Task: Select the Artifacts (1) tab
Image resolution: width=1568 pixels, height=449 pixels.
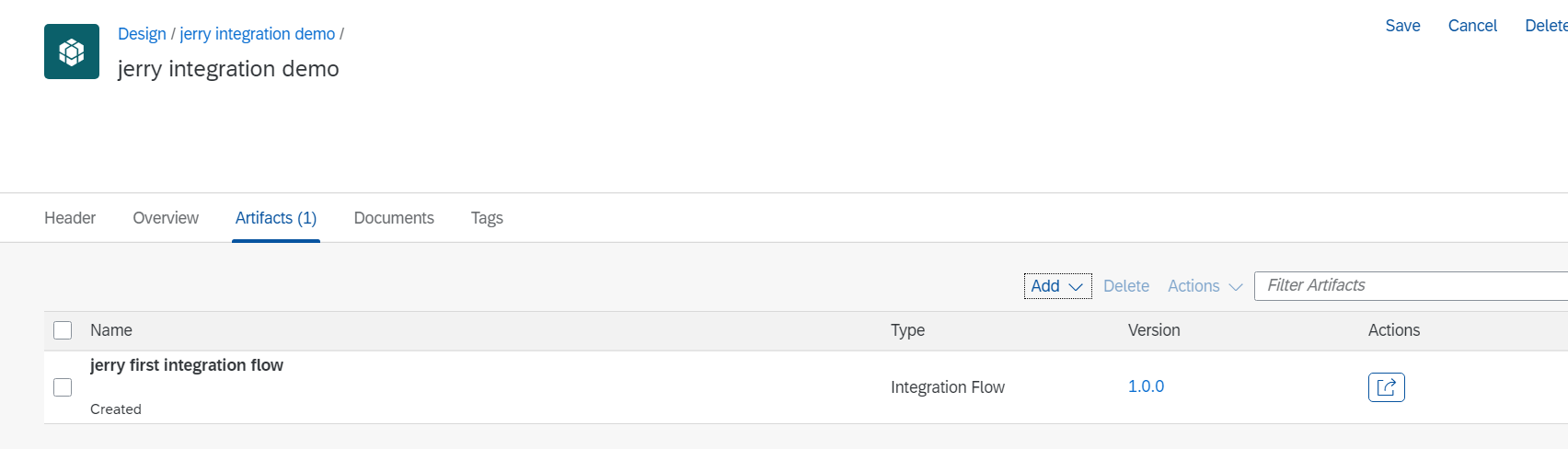Action: (276, 218)
